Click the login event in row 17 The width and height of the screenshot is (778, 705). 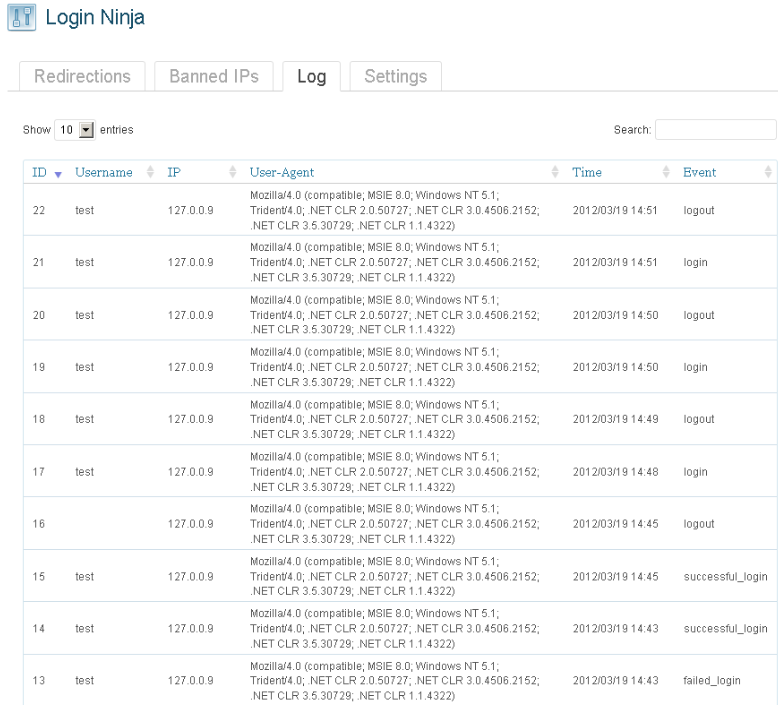tap(695, 472)
